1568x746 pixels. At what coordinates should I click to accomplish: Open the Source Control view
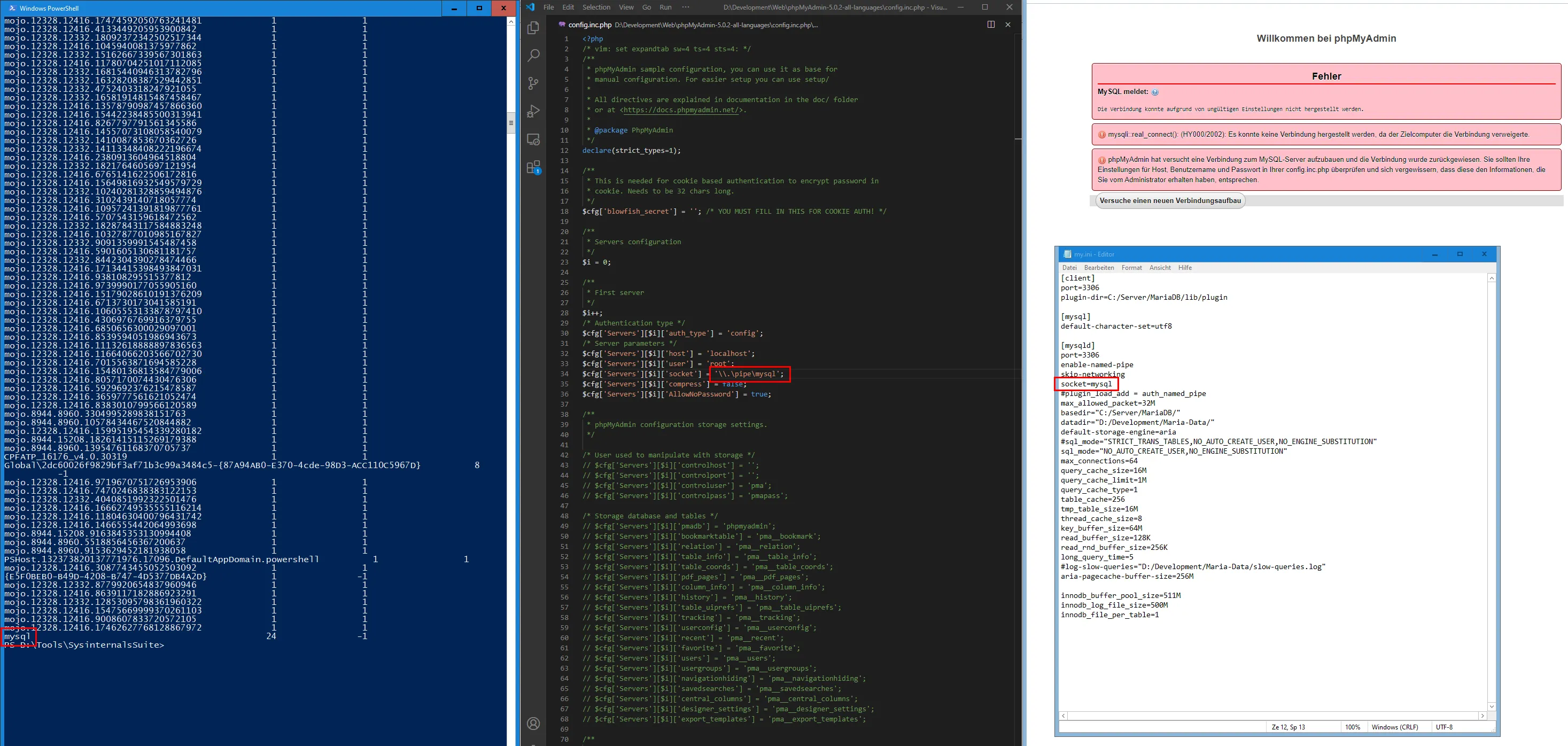click(533, 83)
